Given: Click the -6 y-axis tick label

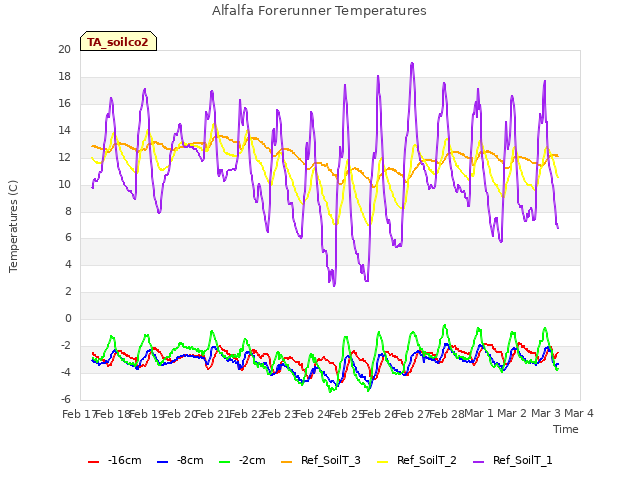Looking at the screenshot, I should coord(66,399).
